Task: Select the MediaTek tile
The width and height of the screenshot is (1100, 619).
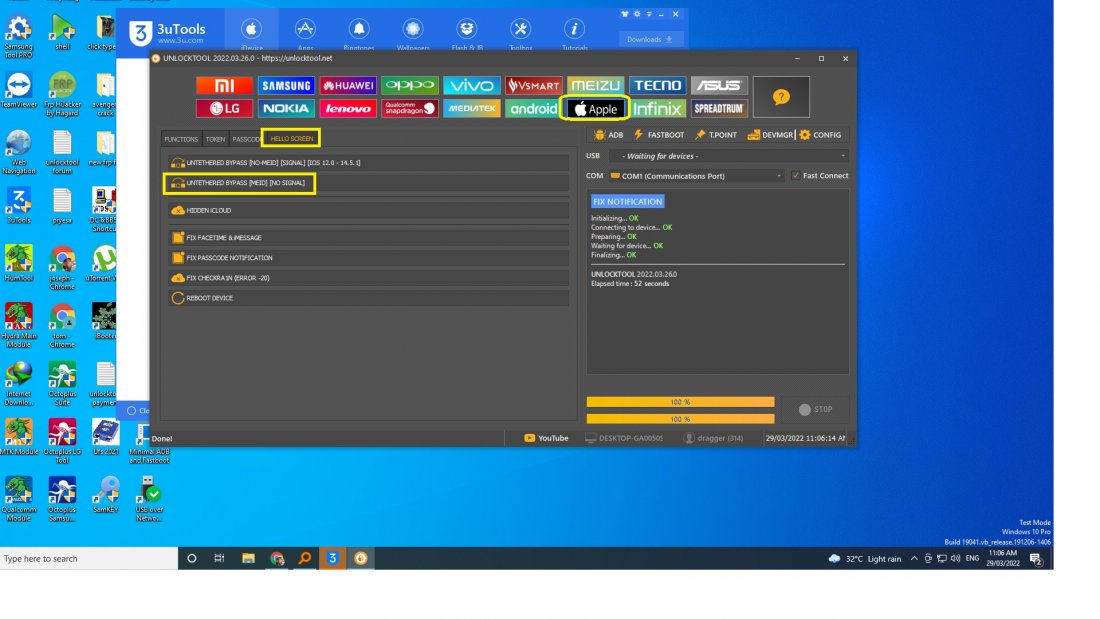Action: click(x=471, y=108)
